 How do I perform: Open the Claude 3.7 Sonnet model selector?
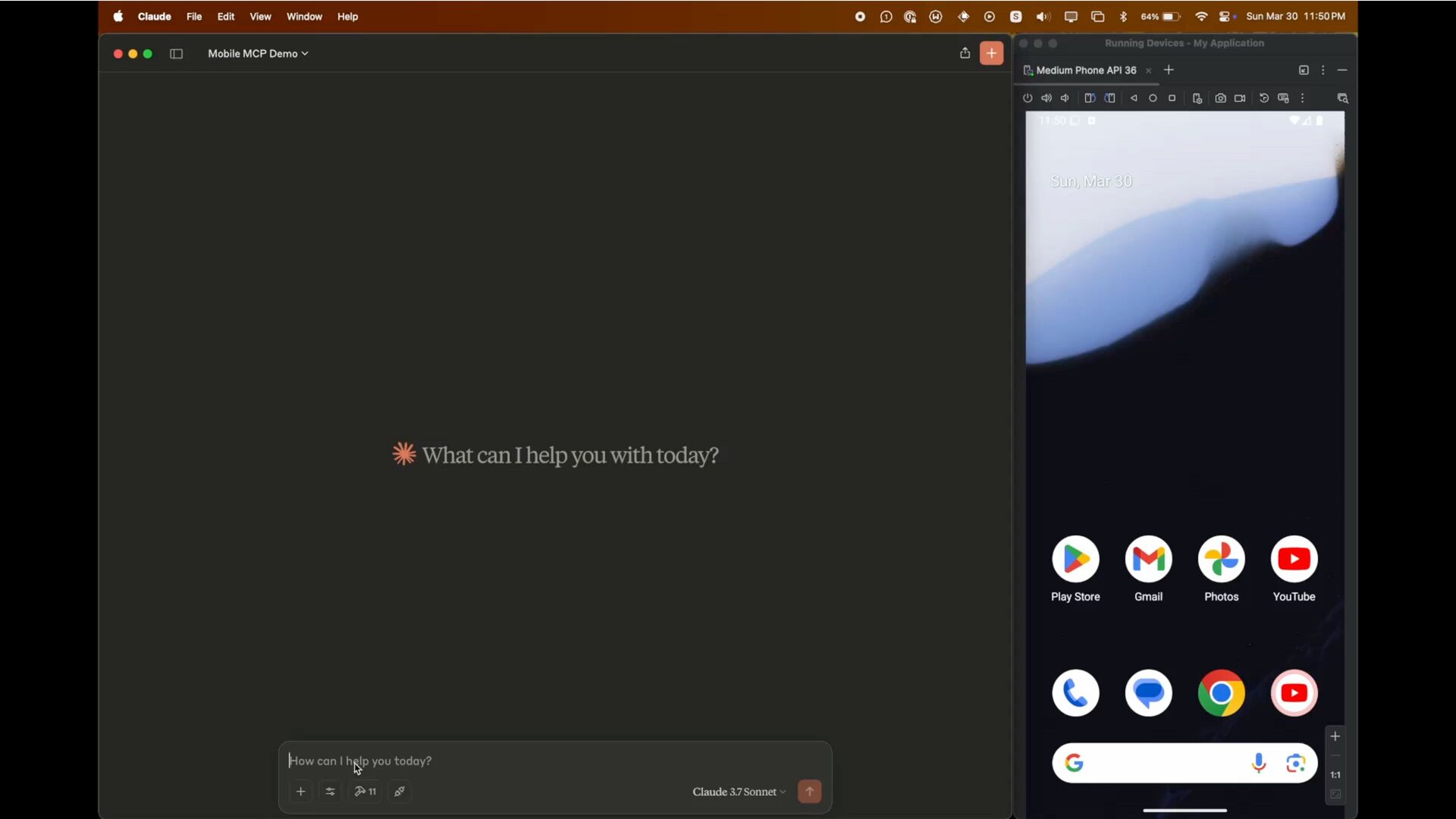[x=739, y=792]
